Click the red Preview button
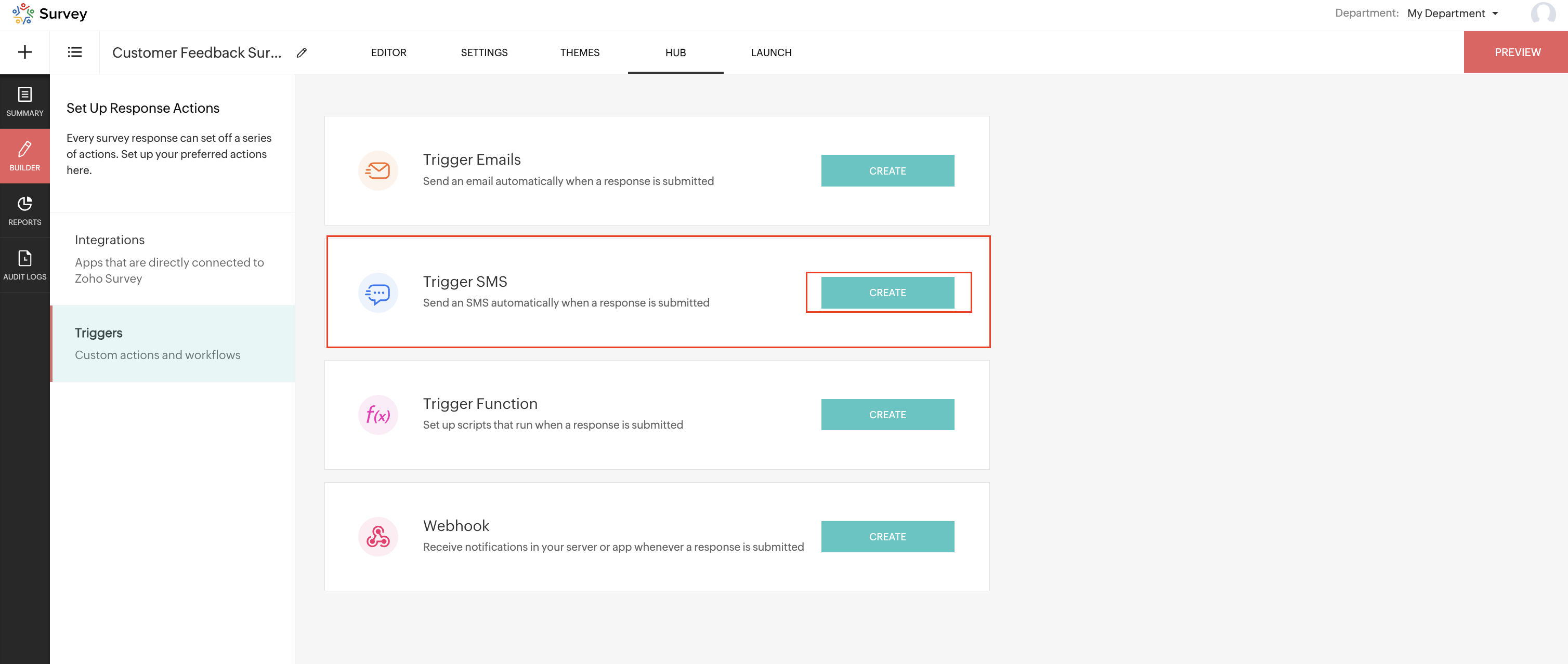Viewport: 1568px width, 664px height. 1517,53
